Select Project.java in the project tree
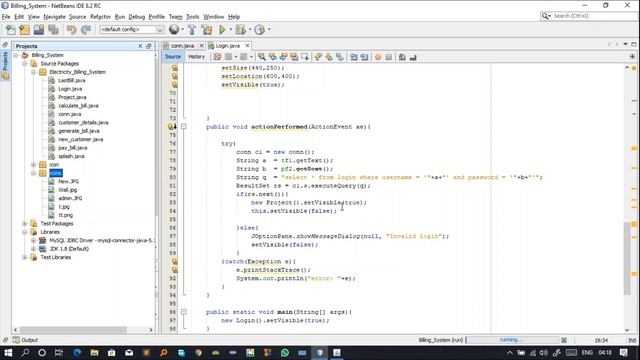The width and height of the screenshot is (640, 360). click(72, 97)
